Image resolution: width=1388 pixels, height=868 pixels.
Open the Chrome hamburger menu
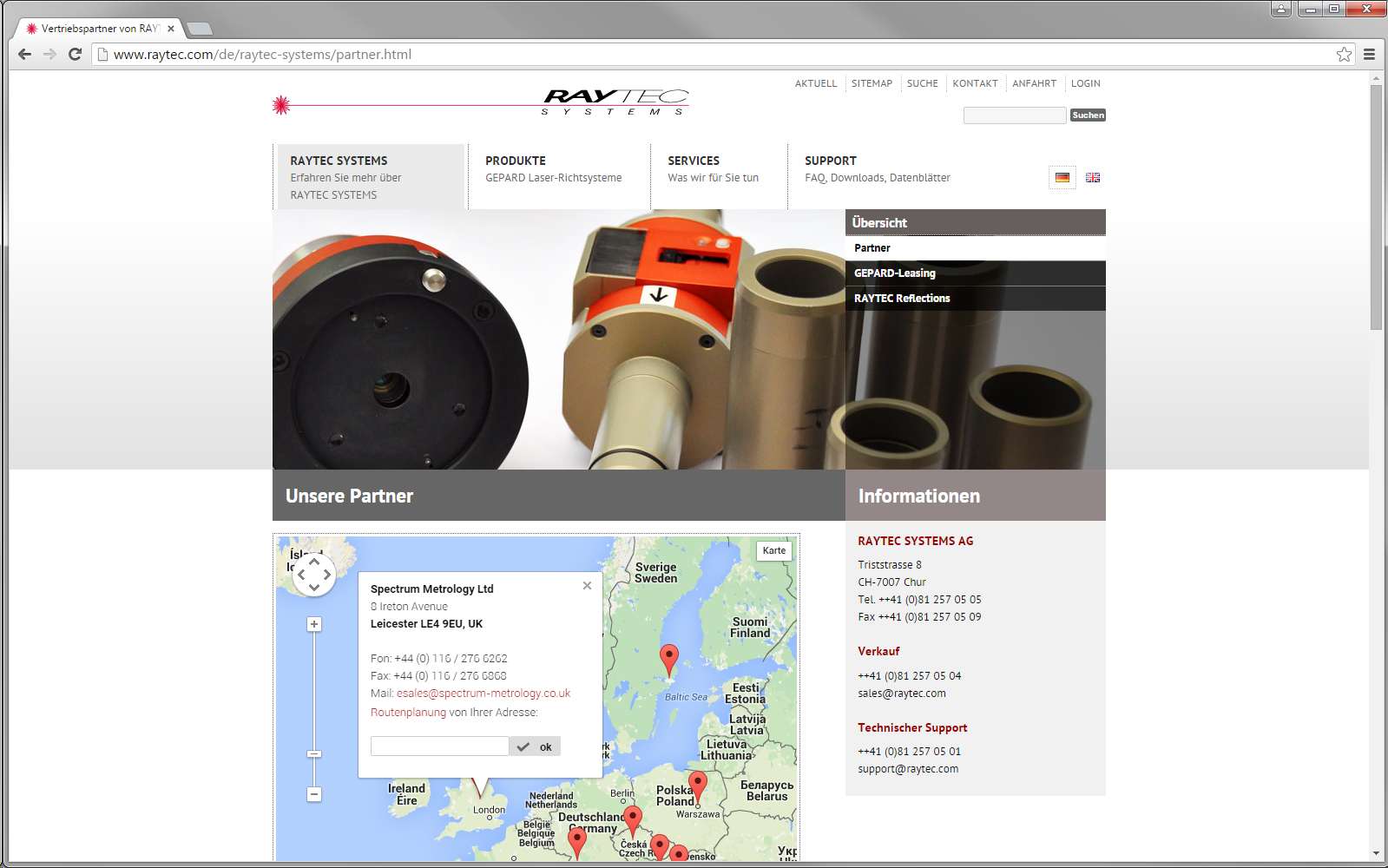(x=1369, y=54)
